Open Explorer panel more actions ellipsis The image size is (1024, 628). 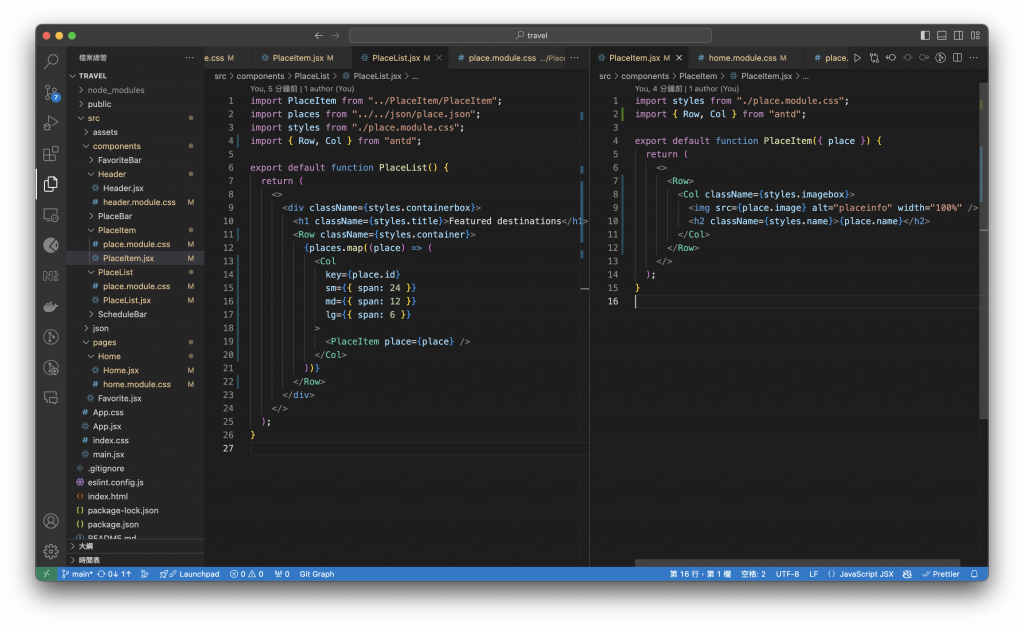[189, 58]
